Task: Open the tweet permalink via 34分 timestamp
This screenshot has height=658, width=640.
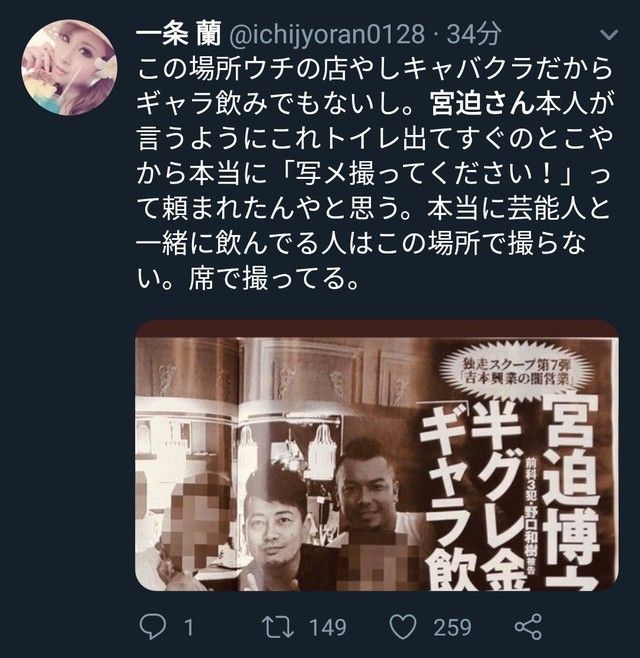Action: (474, 34)
